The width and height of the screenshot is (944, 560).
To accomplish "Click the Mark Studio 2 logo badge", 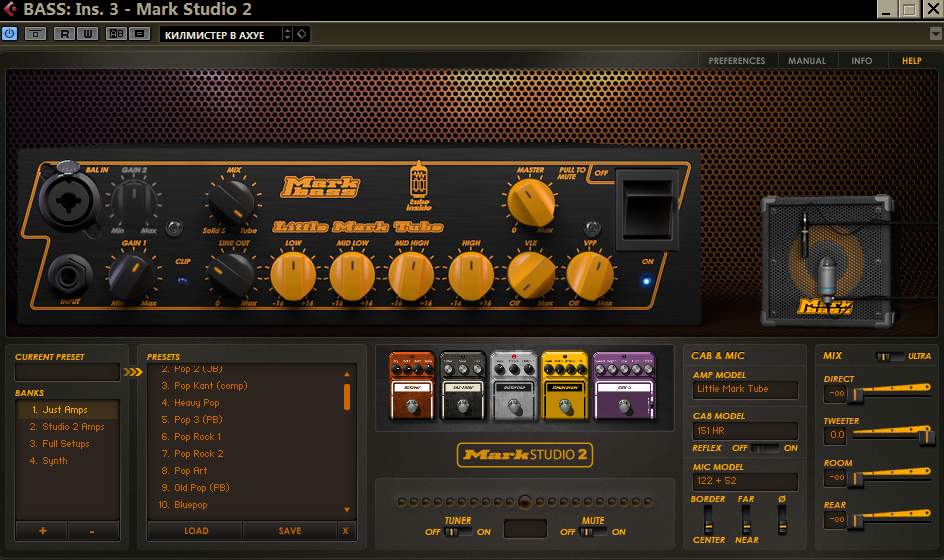I will [525, 455].
